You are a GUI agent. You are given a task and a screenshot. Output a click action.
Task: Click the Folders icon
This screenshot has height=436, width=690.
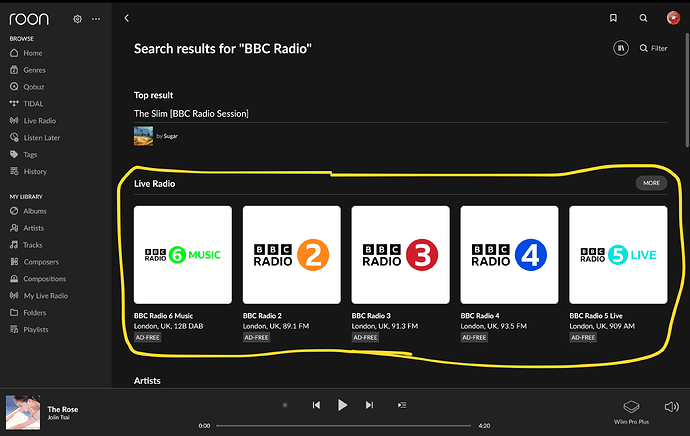14,312
